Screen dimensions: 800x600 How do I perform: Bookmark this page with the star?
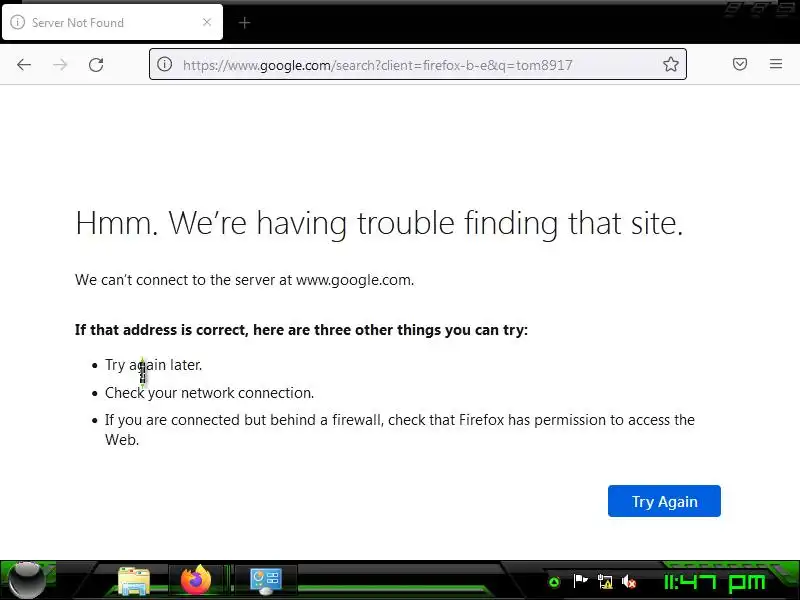click(670, 64)
